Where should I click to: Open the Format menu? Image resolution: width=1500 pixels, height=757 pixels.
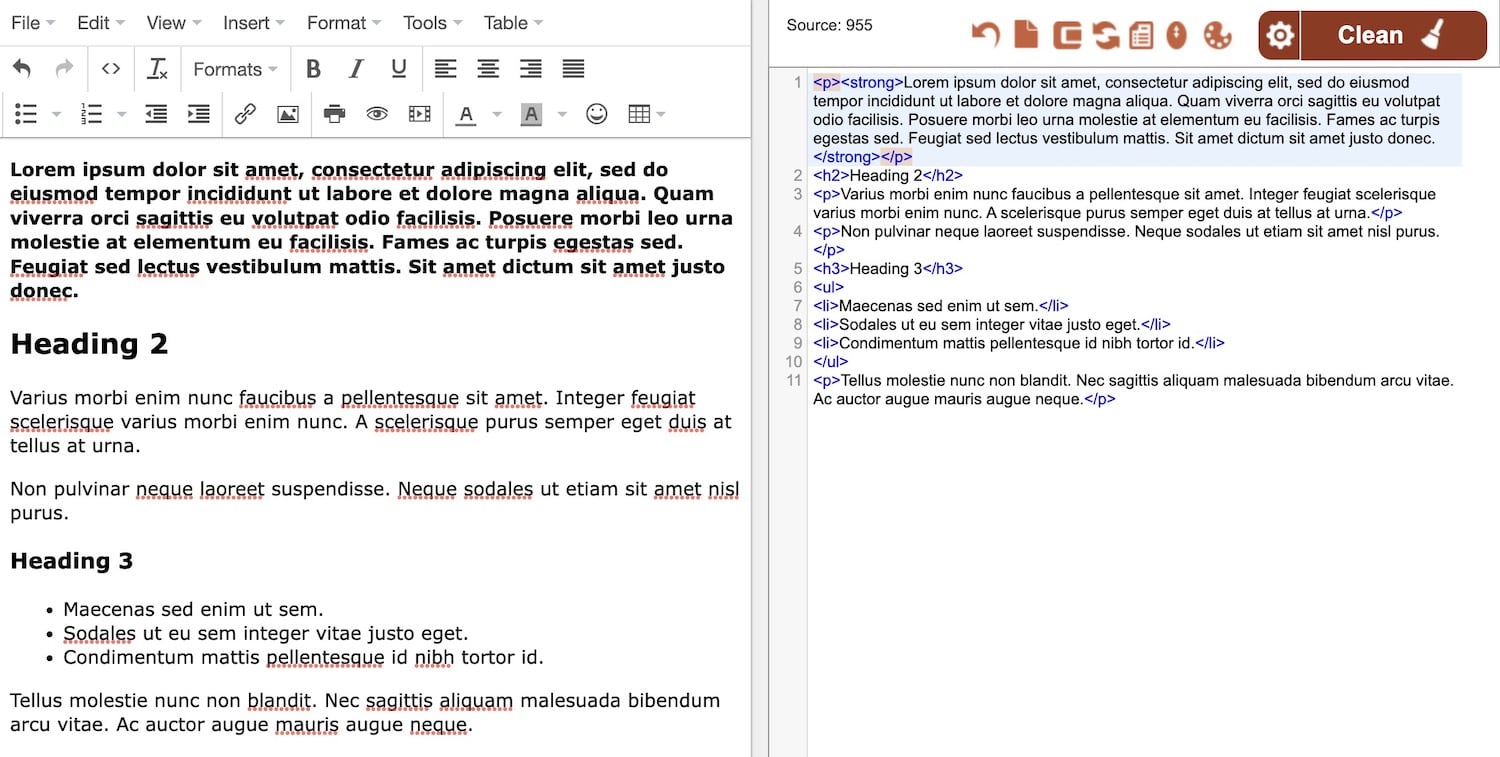[344, 23]
